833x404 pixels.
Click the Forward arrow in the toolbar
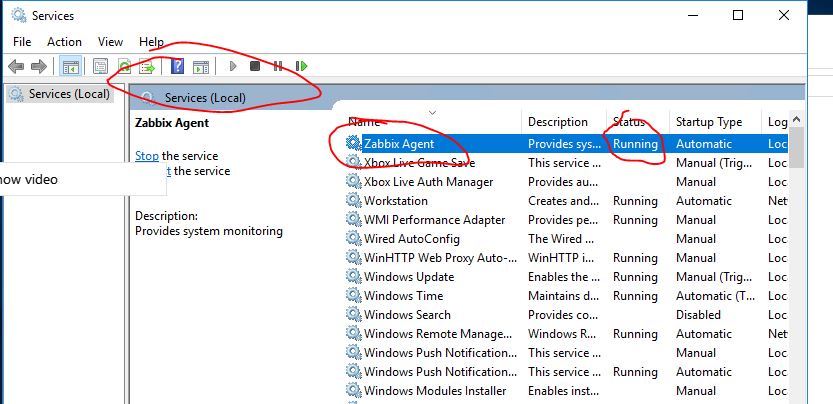pyautogui.click(x=38, y=67)
